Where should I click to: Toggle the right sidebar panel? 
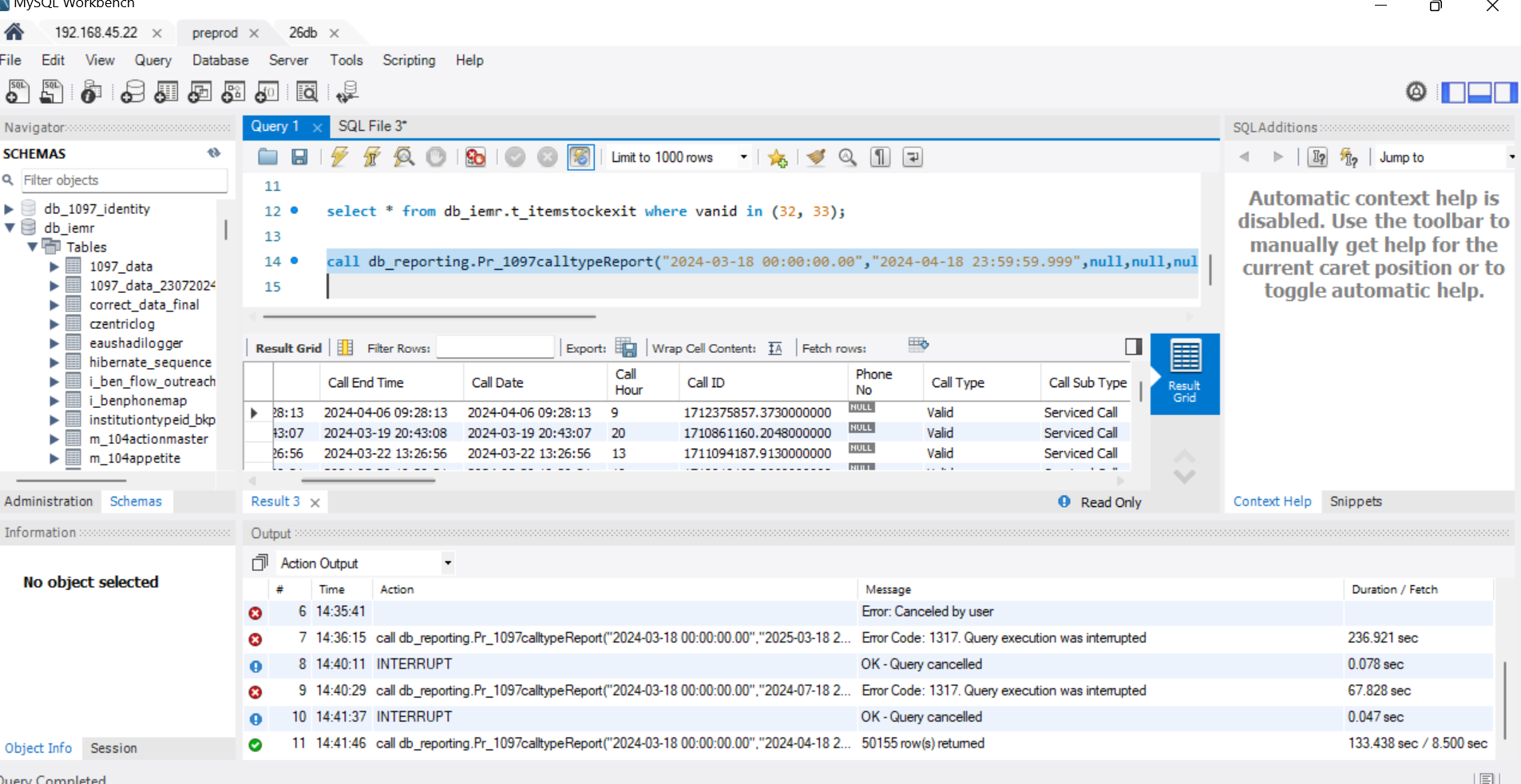pos(1506,93)
